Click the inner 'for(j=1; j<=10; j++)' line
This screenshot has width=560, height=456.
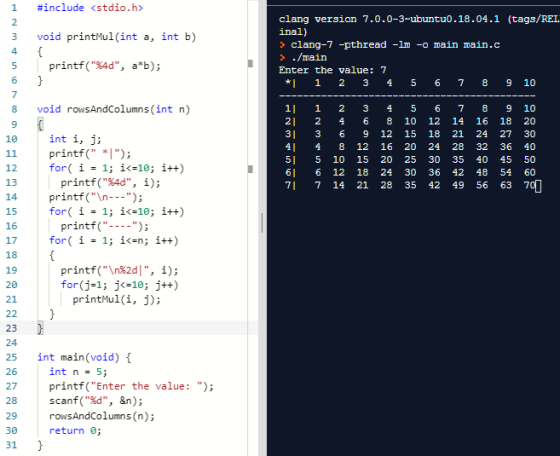(x=119, y=285)
